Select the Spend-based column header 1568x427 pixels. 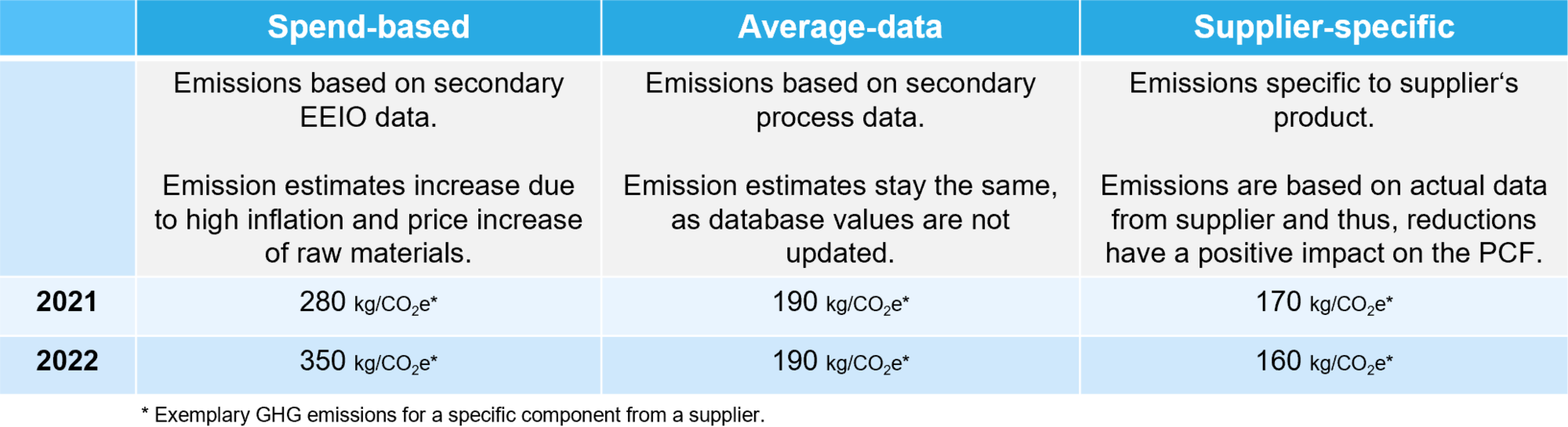pyautogui.click(x=368, y=27)
